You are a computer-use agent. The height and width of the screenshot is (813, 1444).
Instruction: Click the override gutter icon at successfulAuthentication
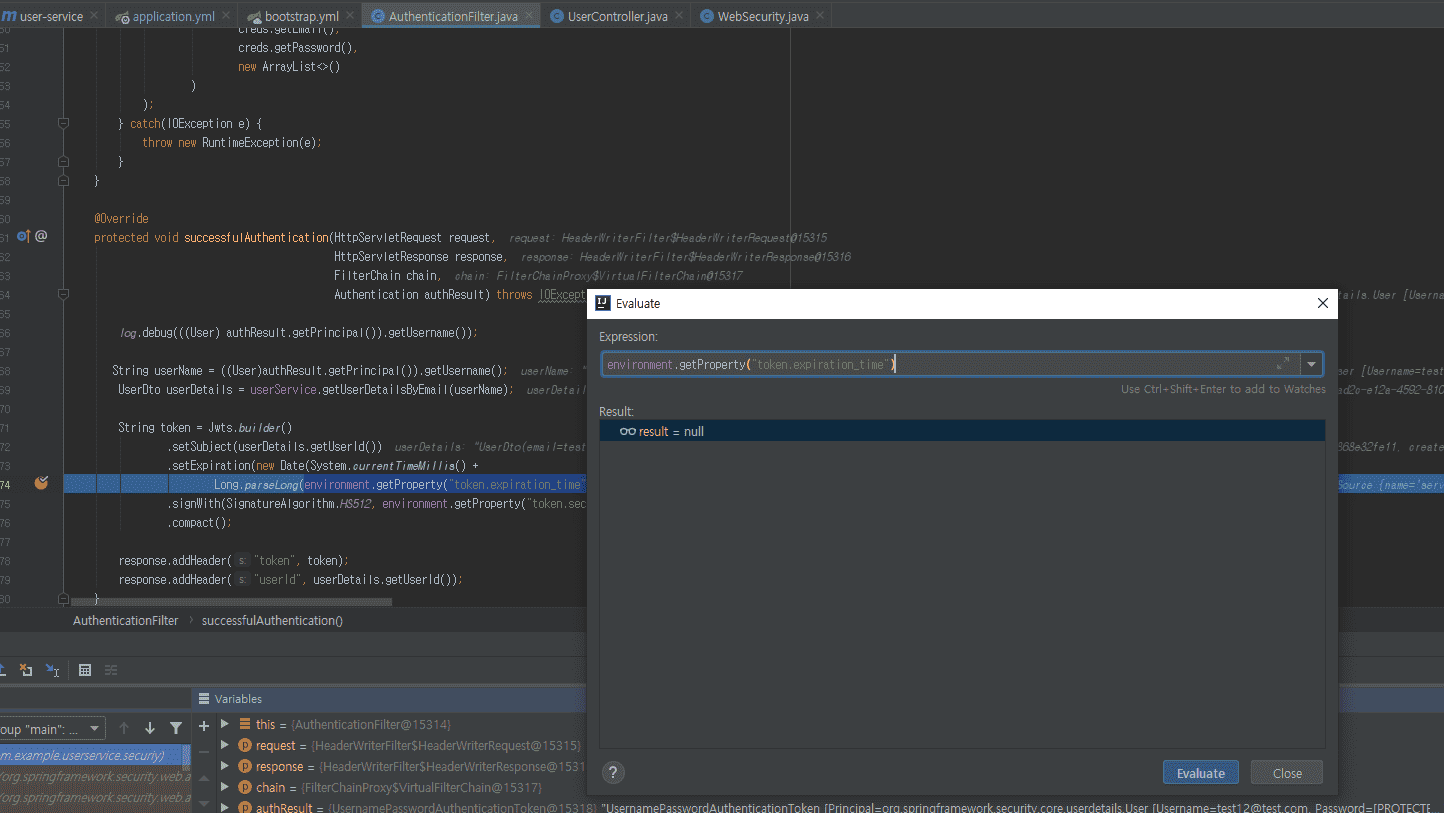(x=24, y=237)
